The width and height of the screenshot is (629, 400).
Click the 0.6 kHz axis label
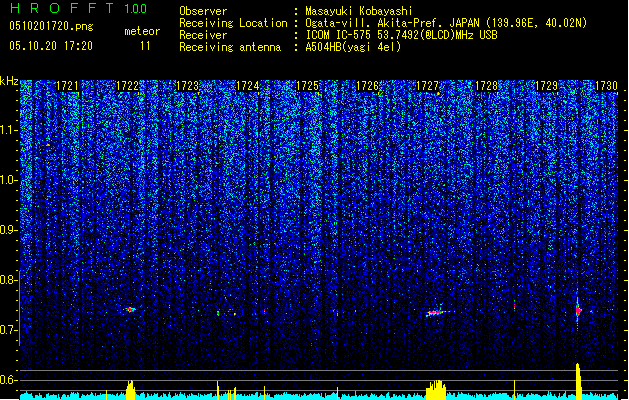point(8,380)
